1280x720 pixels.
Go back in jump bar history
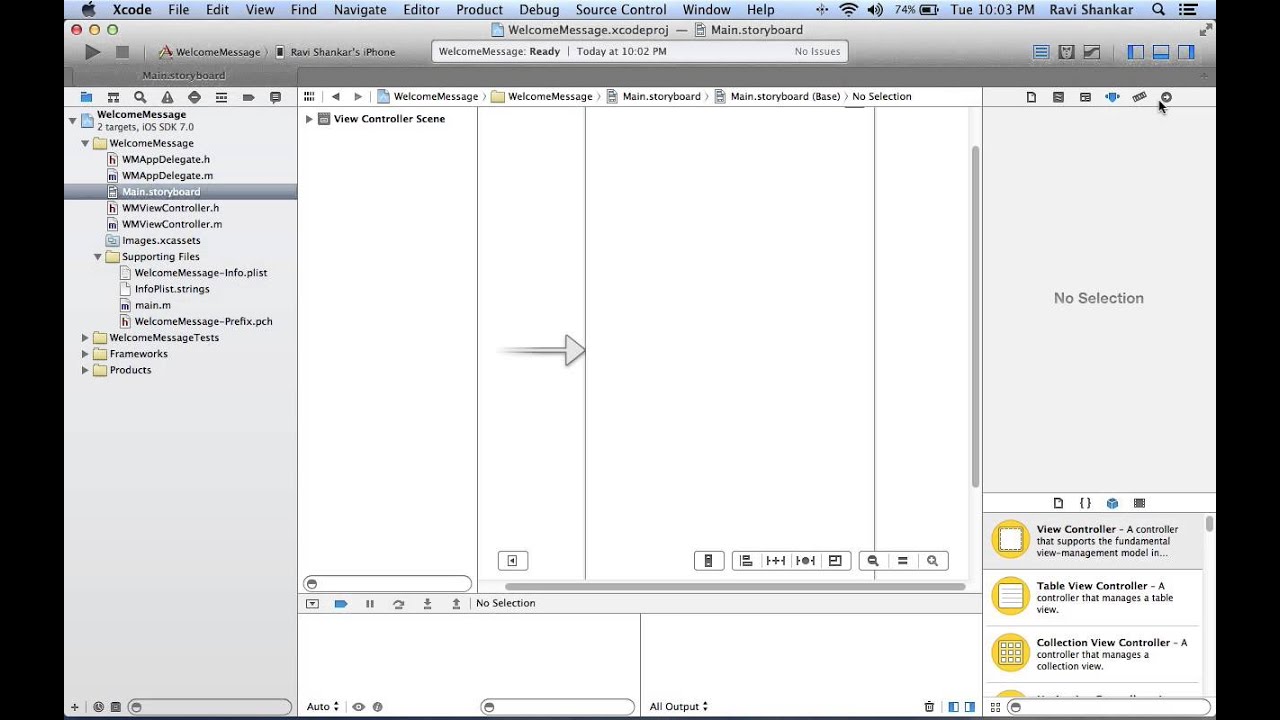[335, 97]
